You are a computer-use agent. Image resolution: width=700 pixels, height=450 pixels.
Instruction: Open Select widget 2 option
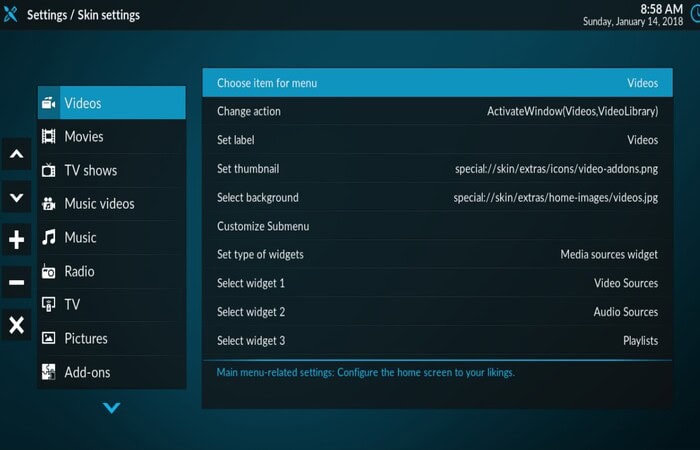point(438,312)
